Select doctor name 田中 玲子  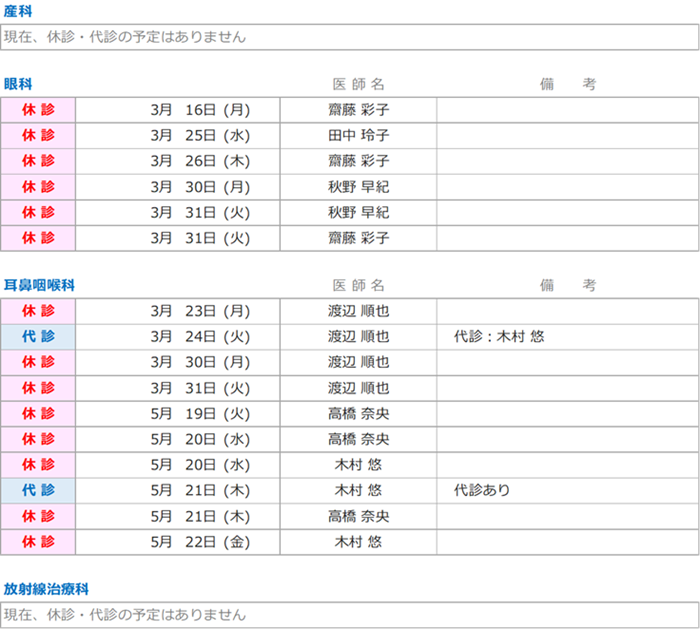(358, 135)
